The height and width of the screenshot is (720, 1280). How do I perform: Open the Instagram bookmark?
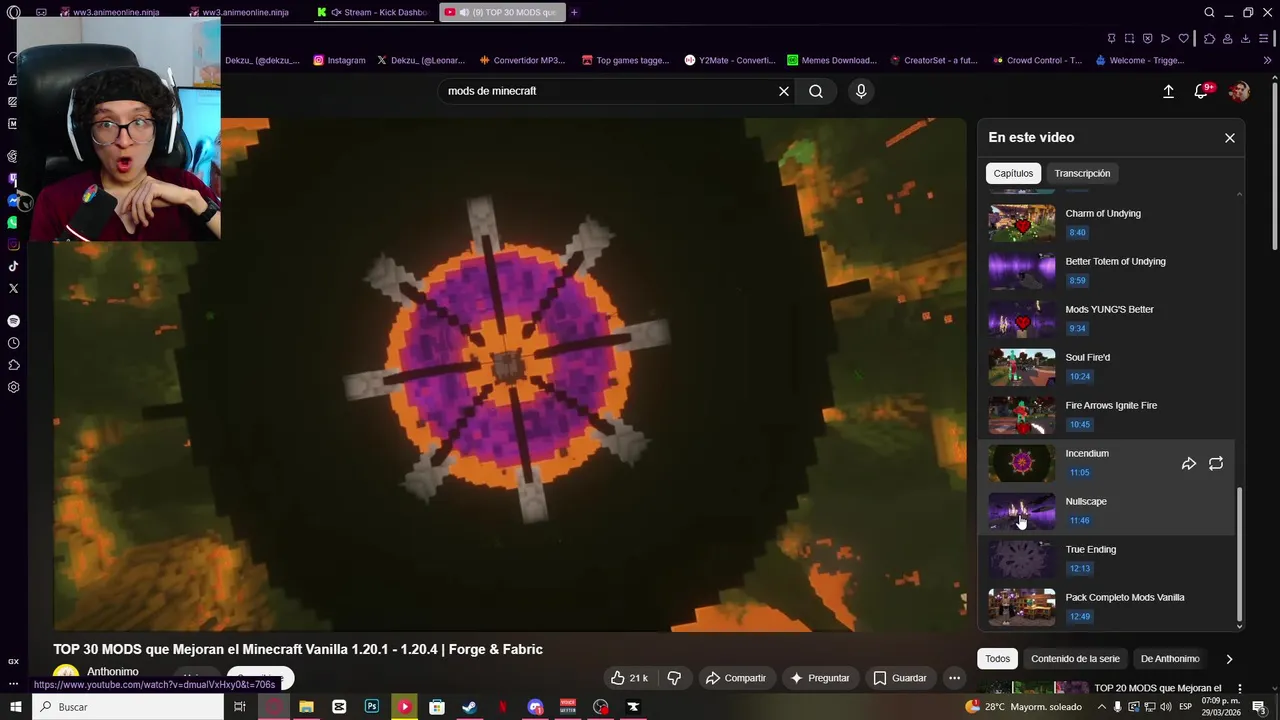click(x=339, y=60)
